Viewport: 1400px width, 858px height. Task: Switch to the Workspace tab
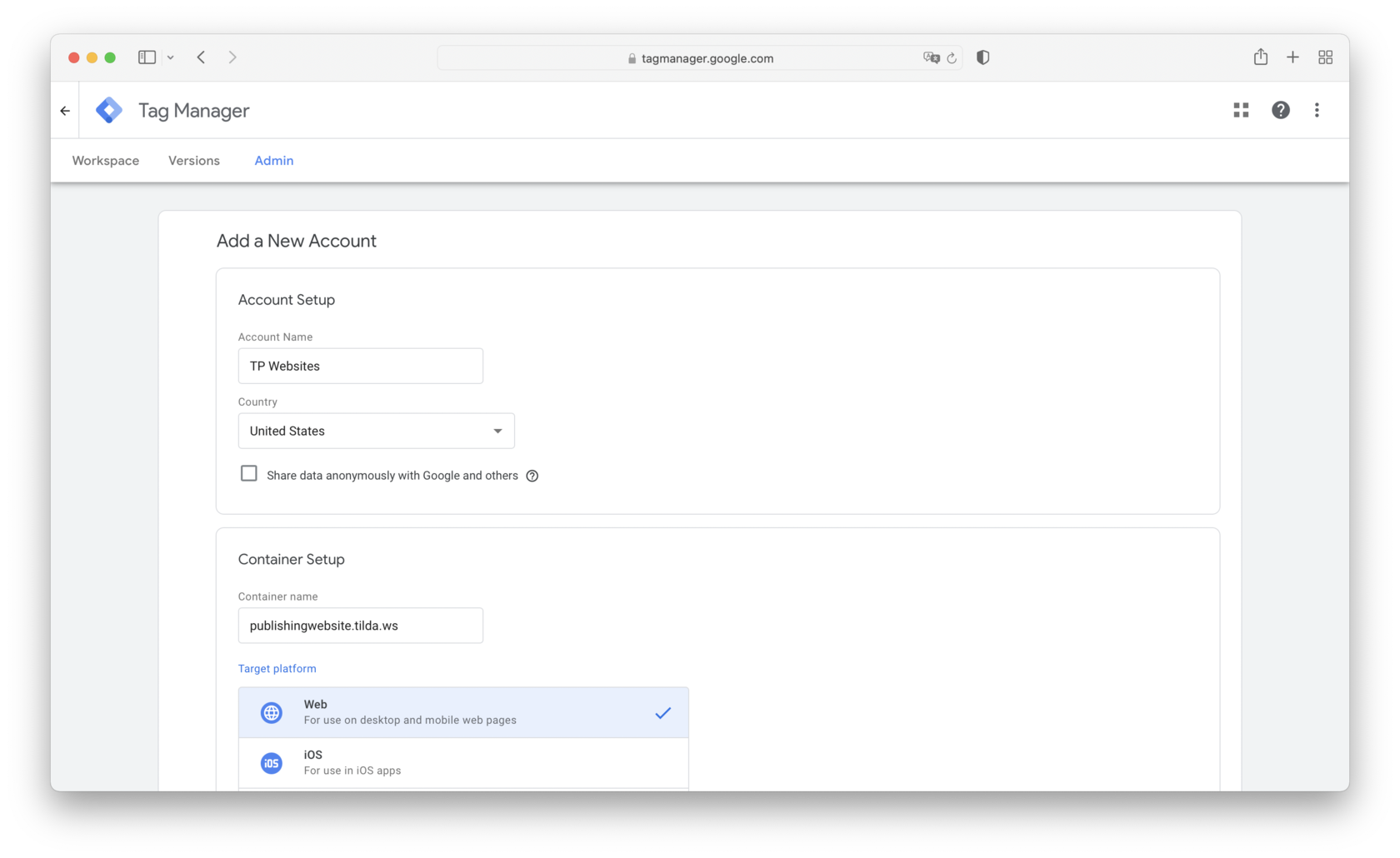coord(105,160)
